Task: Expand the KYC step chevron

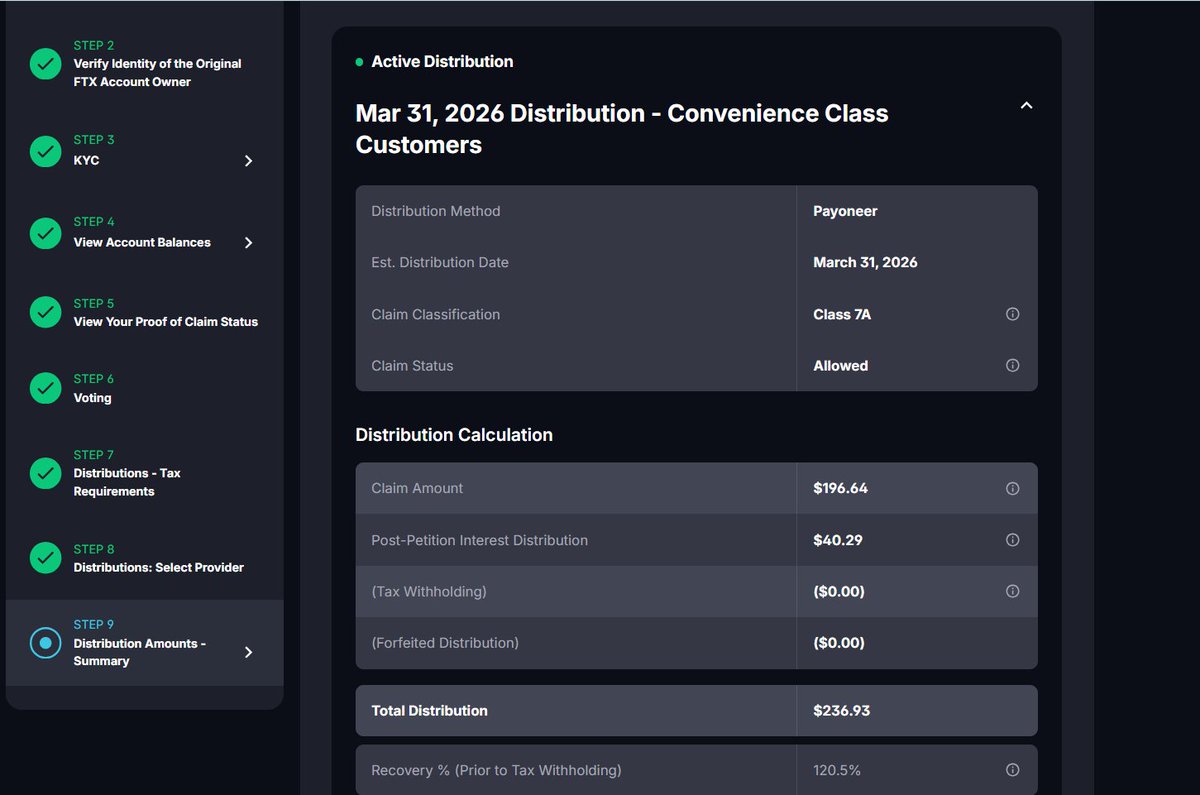Action: 249,161
